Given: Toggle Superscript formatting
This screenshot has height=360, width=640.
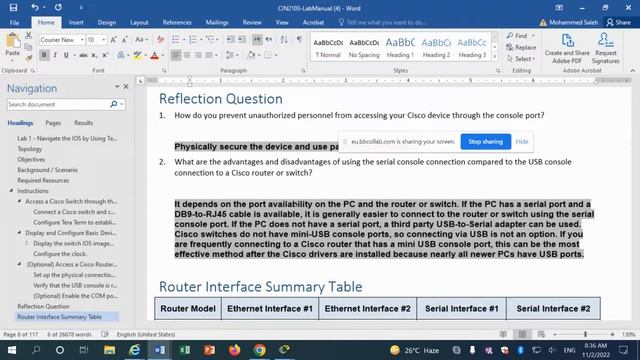Looking at the screenshot, I should 105,55.
